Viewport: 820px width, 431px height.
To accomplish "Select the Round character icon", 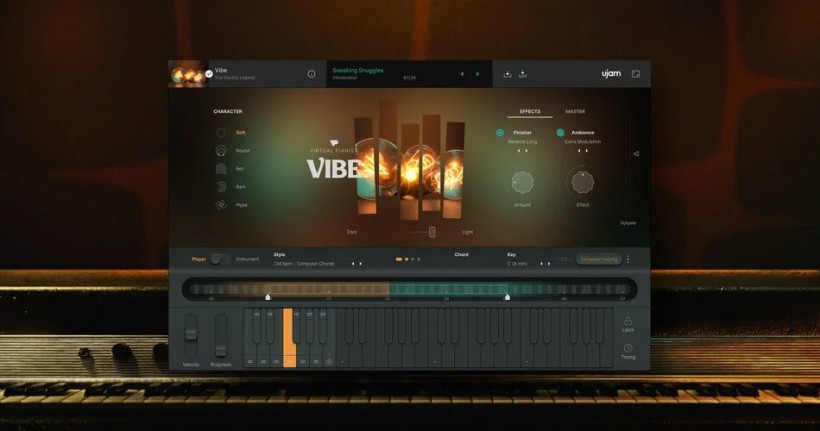I will coord(220,151).
